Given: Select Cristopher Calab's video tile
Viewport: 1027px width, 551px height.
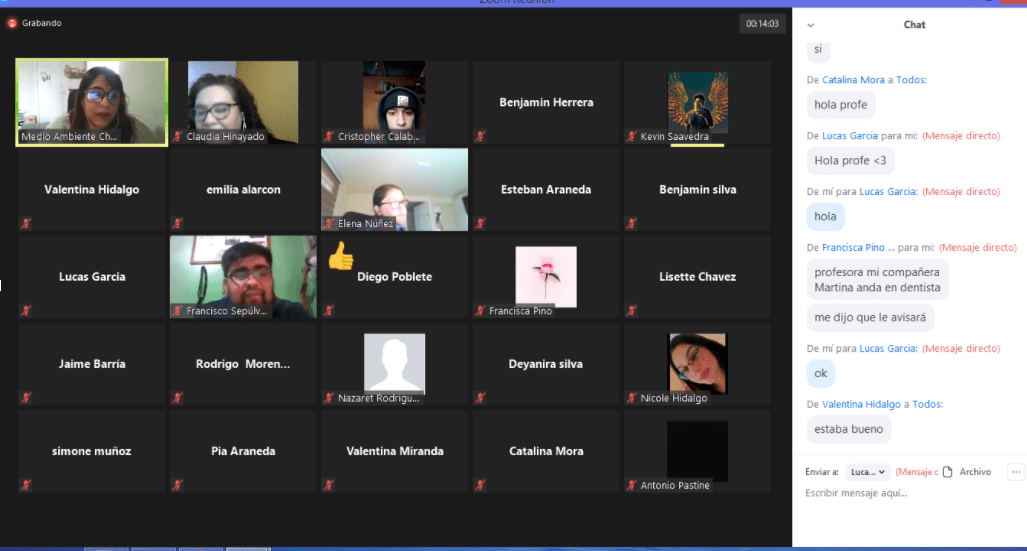Looking at the screenshot, I should (x=394, y=102).
